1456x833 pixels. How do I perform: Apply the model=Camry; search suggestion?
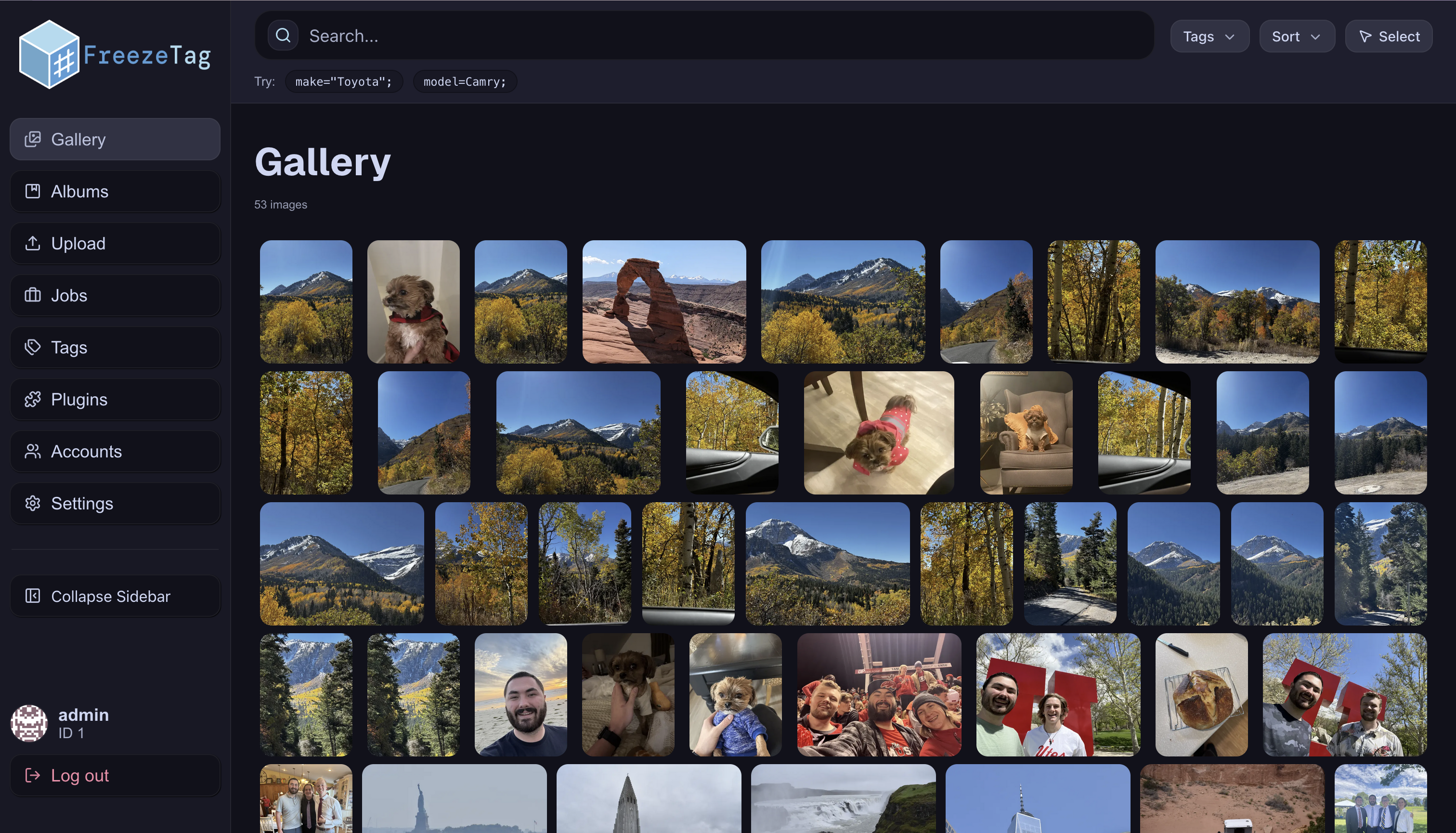465,82
